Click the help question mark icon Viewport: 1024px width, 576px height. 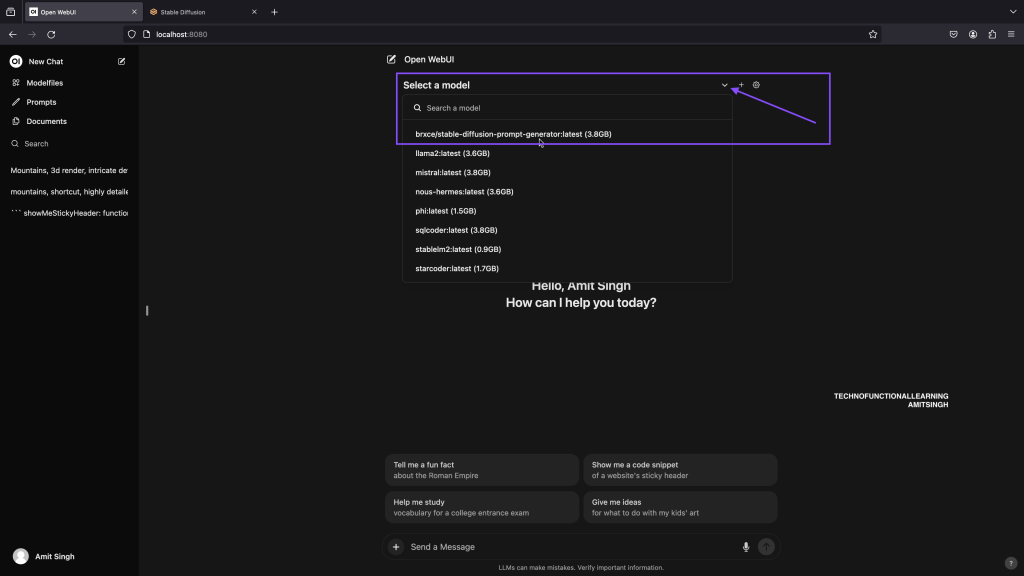point(1011,563)
